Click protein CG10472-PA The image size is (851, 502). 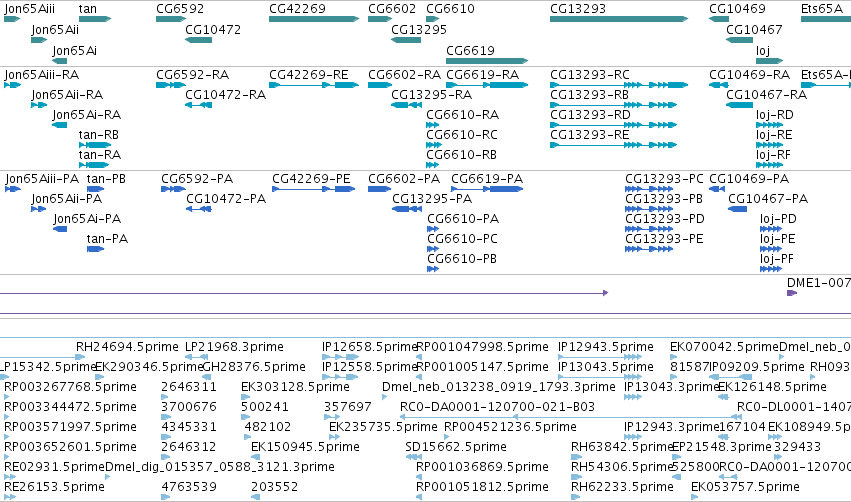226,199
